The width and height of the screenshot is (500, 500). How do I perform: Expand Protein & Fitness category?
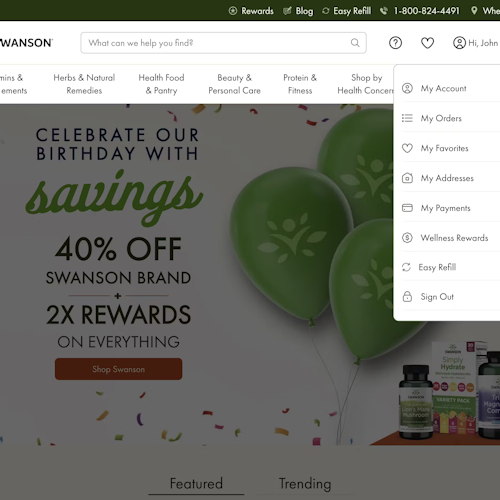pos(300,84)
